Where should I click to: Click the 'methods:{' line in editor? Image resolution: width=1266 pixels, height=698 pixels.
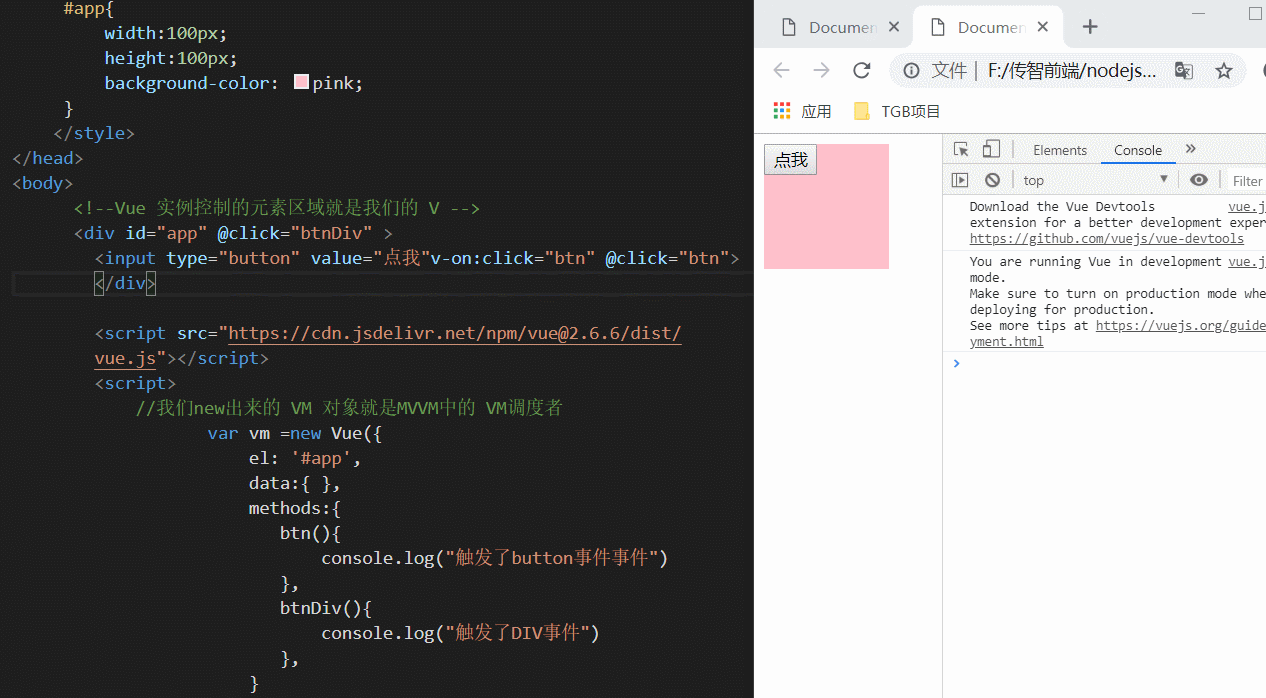click(x=295, y=508)
